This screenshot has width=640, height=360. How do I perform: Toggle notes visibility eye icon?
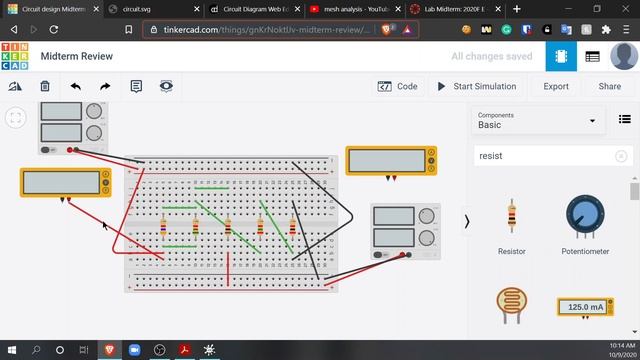click(x=166, y=86)
